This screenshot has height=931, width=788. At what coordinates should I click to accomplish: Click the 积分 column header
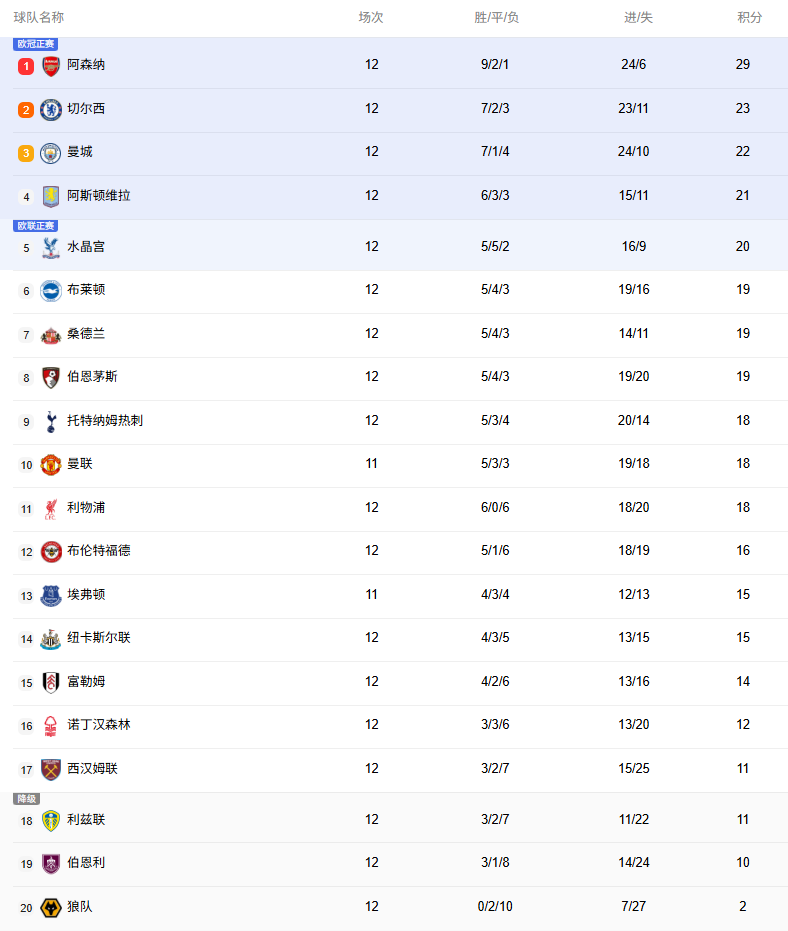click(749, 18)
